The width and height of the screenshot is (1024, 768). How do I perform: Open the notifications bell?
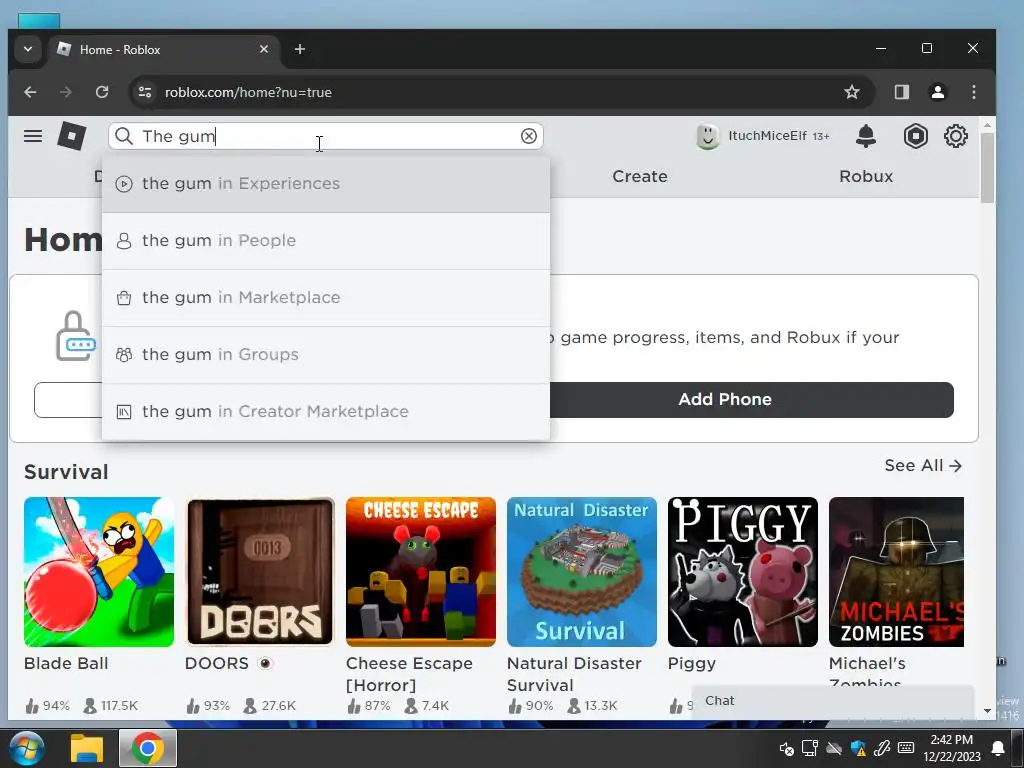click(866, 136)
